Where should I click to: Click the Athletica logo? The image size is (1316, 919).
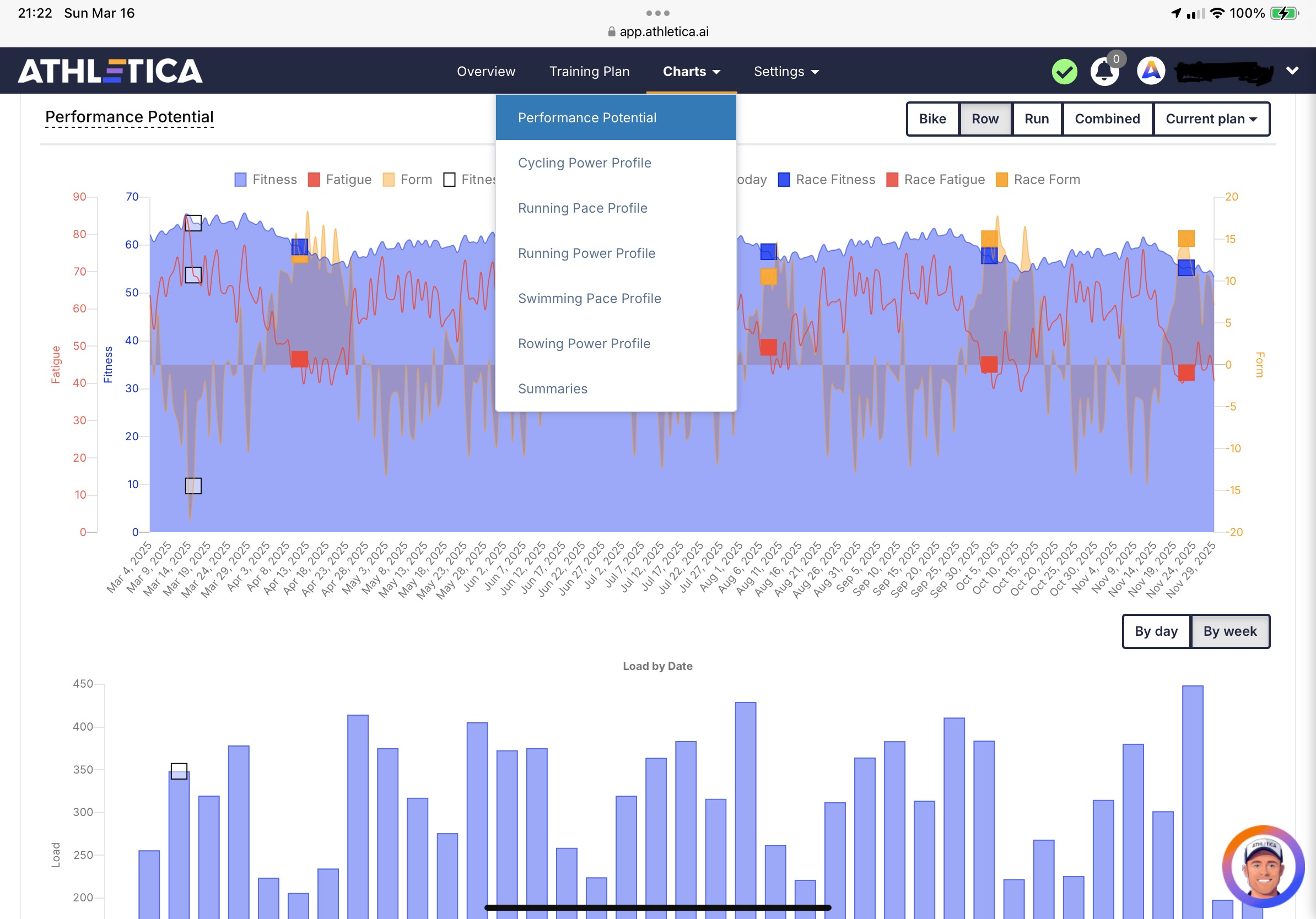coord(110,71)
